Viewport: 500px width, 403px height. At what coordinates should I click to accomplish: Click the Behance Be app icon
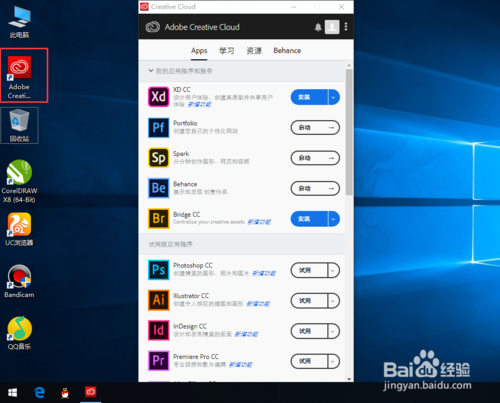[x=159, y=188]
